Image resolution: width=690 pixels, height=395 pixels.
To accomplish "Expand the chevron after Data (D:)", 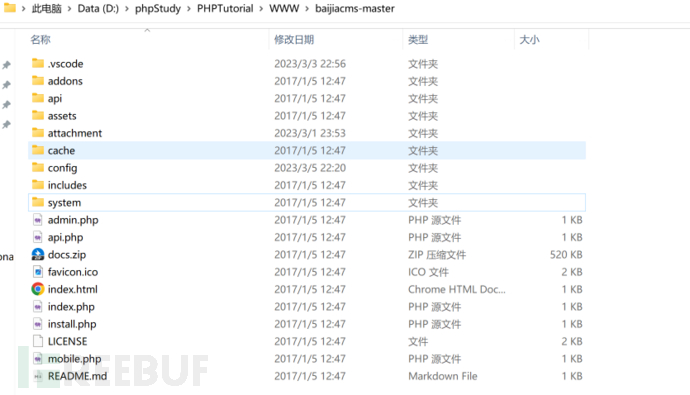I will [127, 9].
